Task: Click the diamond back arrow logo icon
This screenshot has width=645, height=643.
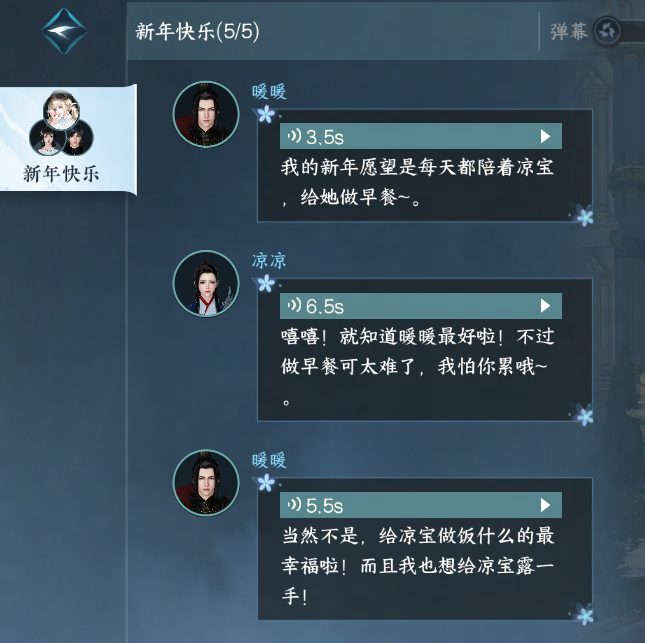Action: (64, 31)
